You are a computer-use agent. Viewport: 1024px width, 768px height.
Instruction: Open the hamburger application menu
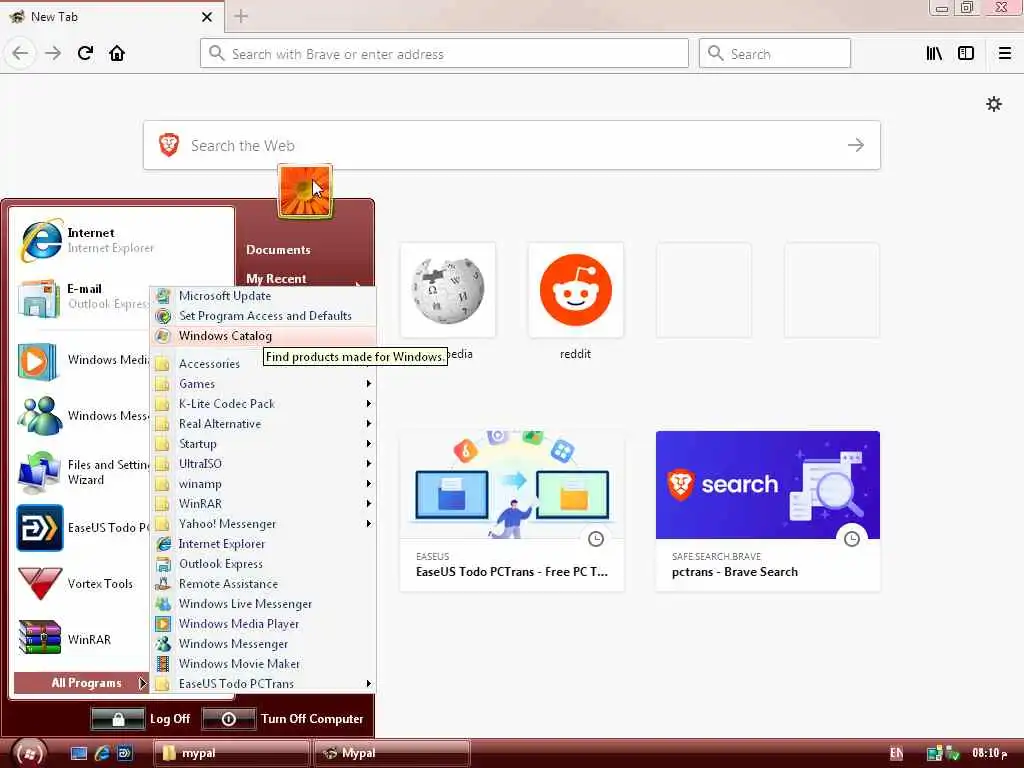[1005, 54]
